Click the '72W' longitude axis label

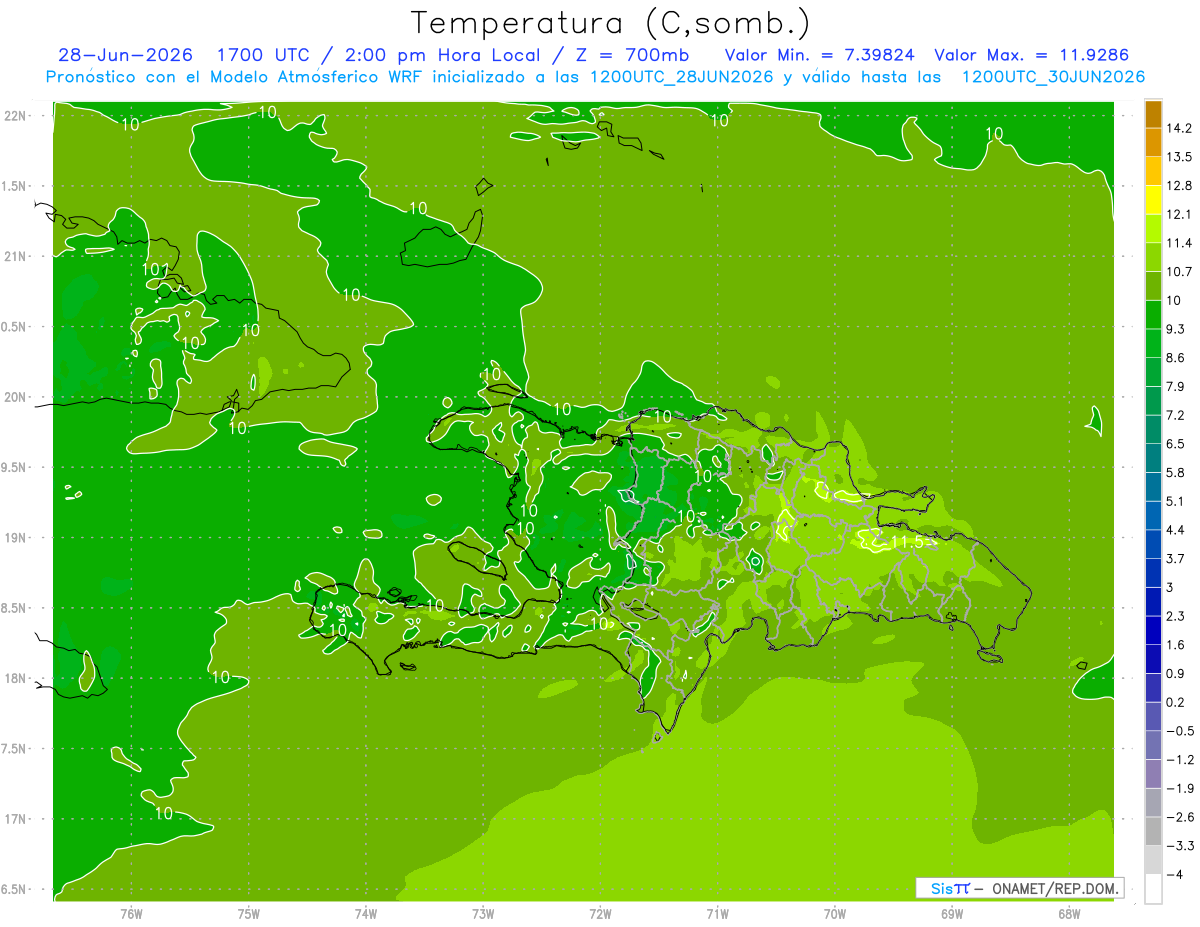600,912
